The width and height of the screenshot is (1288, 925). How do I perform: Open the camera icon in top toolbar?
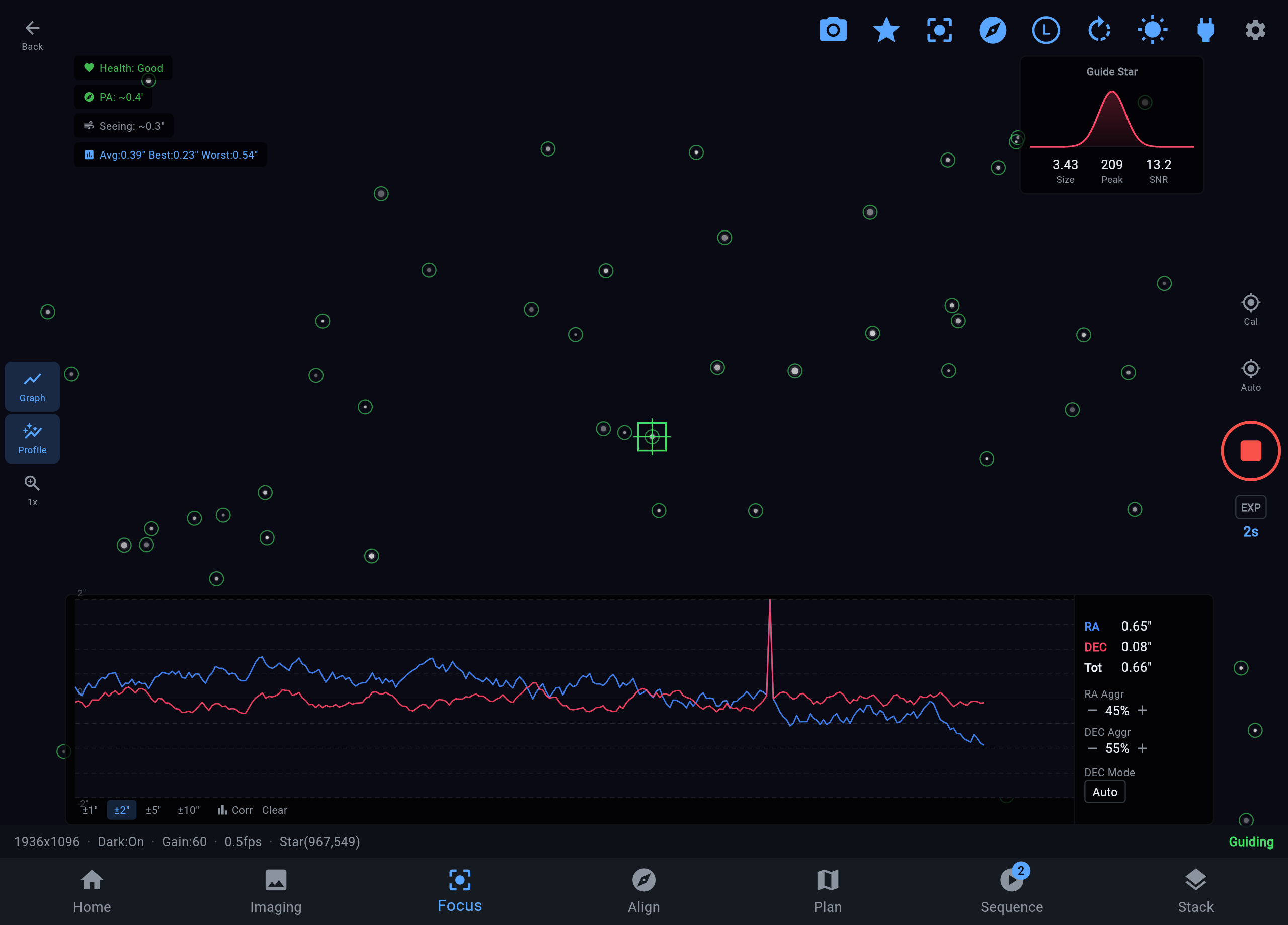[x=833, y=30]
